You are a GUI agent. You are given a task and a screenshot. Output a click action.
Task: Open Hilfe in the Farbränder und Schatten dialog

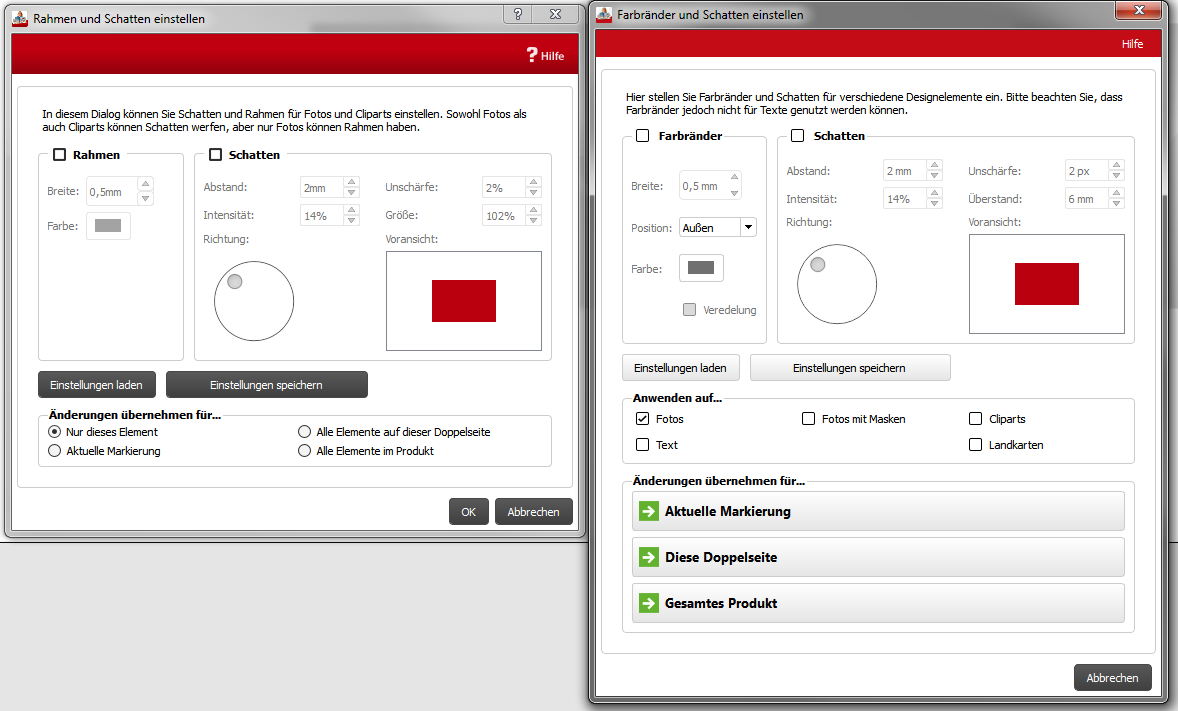(1132, 44)
